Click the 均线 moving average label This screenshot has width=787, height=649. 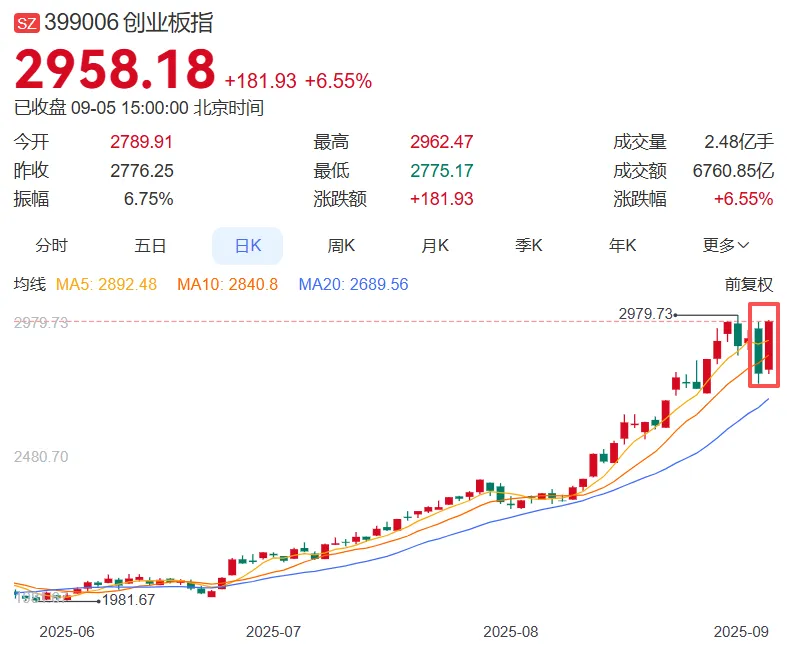pos(30,284)
